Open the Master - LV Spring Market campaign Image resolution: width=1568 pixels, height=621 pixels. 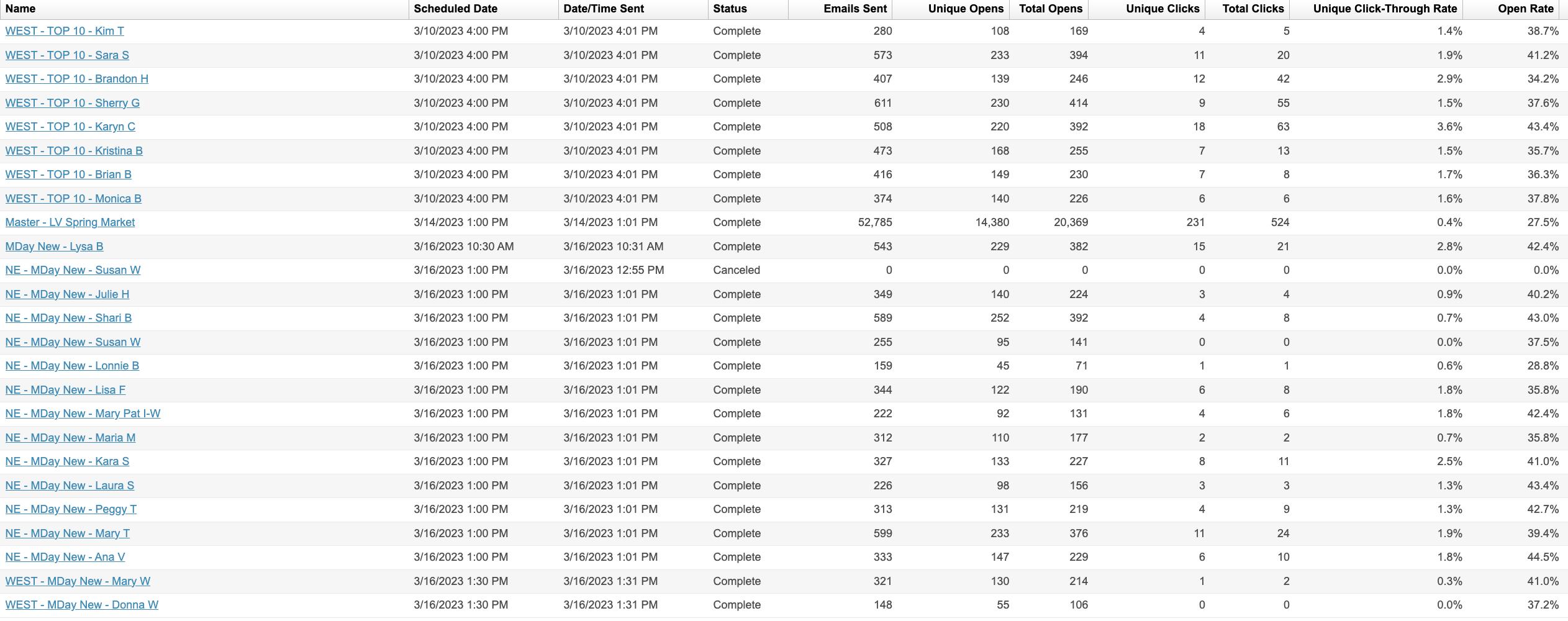tap(70, 222)
